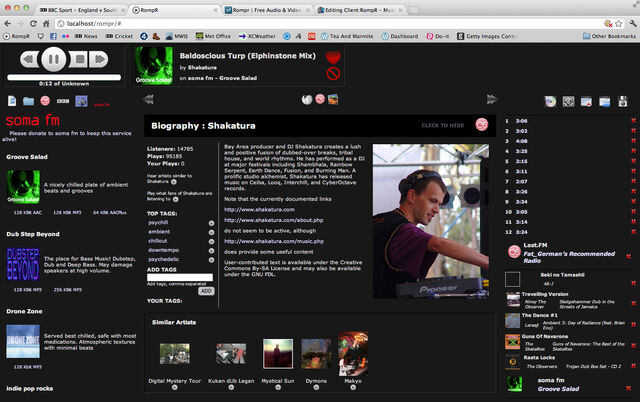Play artists similar to Shakatura

click(174, 182)
